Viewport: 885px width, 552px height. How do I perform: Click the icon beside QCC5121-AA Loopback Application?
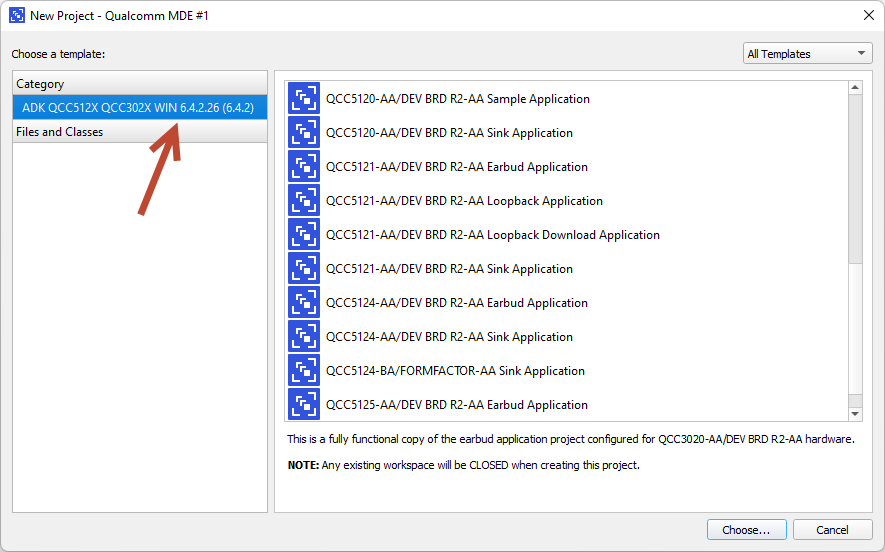pyautogui.click(x=304, y=200)
